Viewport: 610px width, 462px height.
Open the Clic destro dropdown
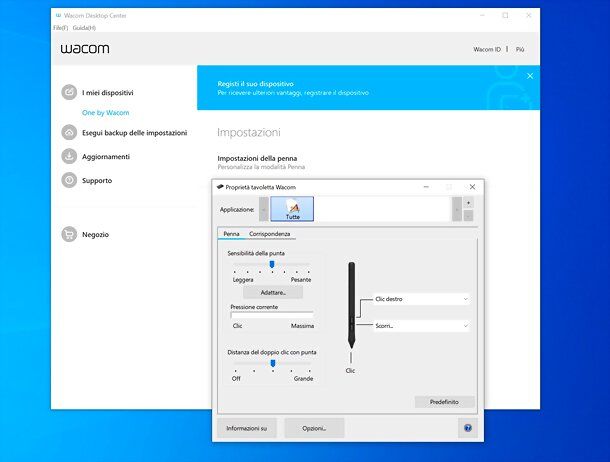tap(421, 299)
